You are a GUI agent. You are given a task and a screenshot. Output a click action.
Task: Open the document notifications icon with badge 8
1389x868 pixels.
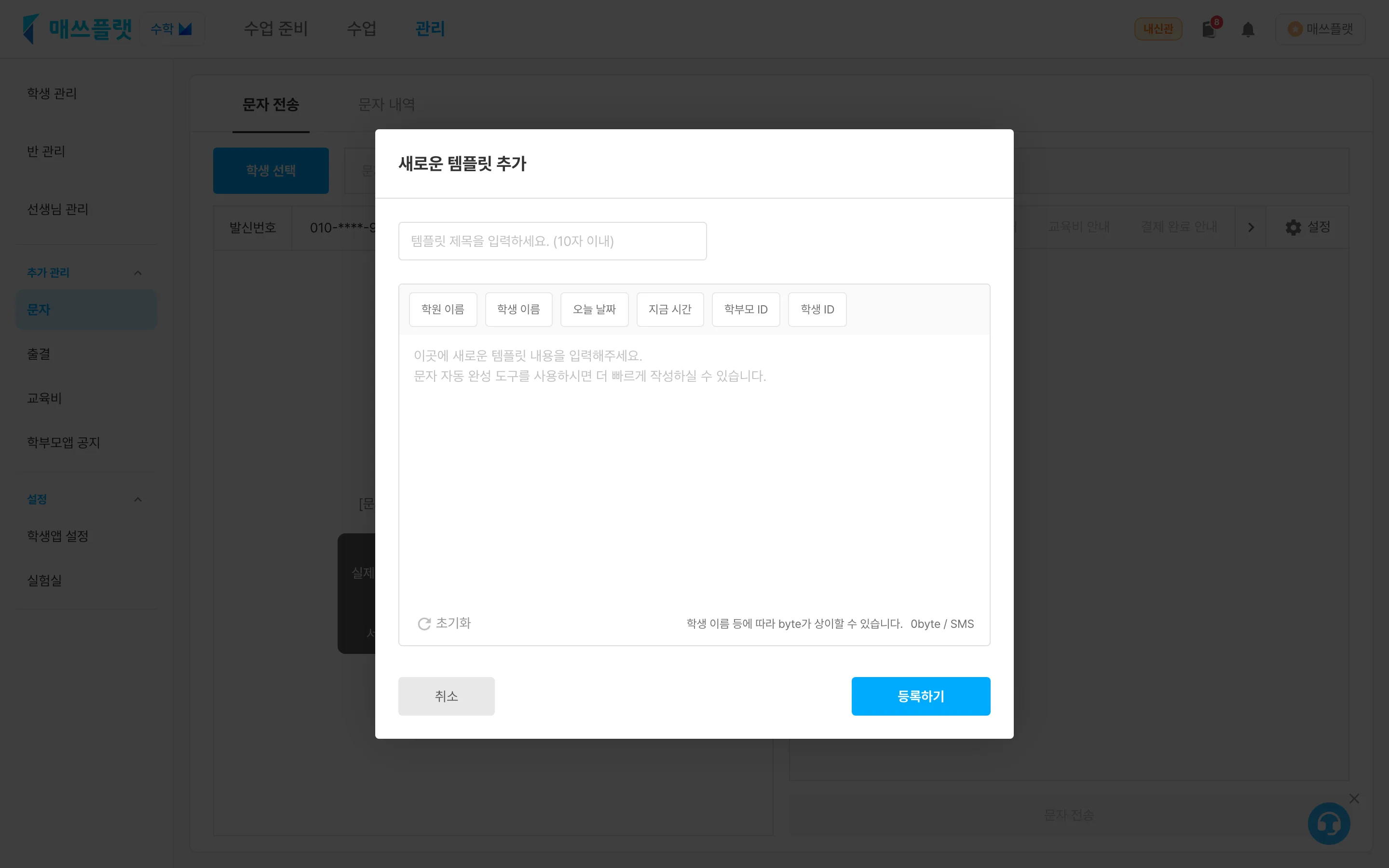pyautogui.click(x=1211, y=29)
